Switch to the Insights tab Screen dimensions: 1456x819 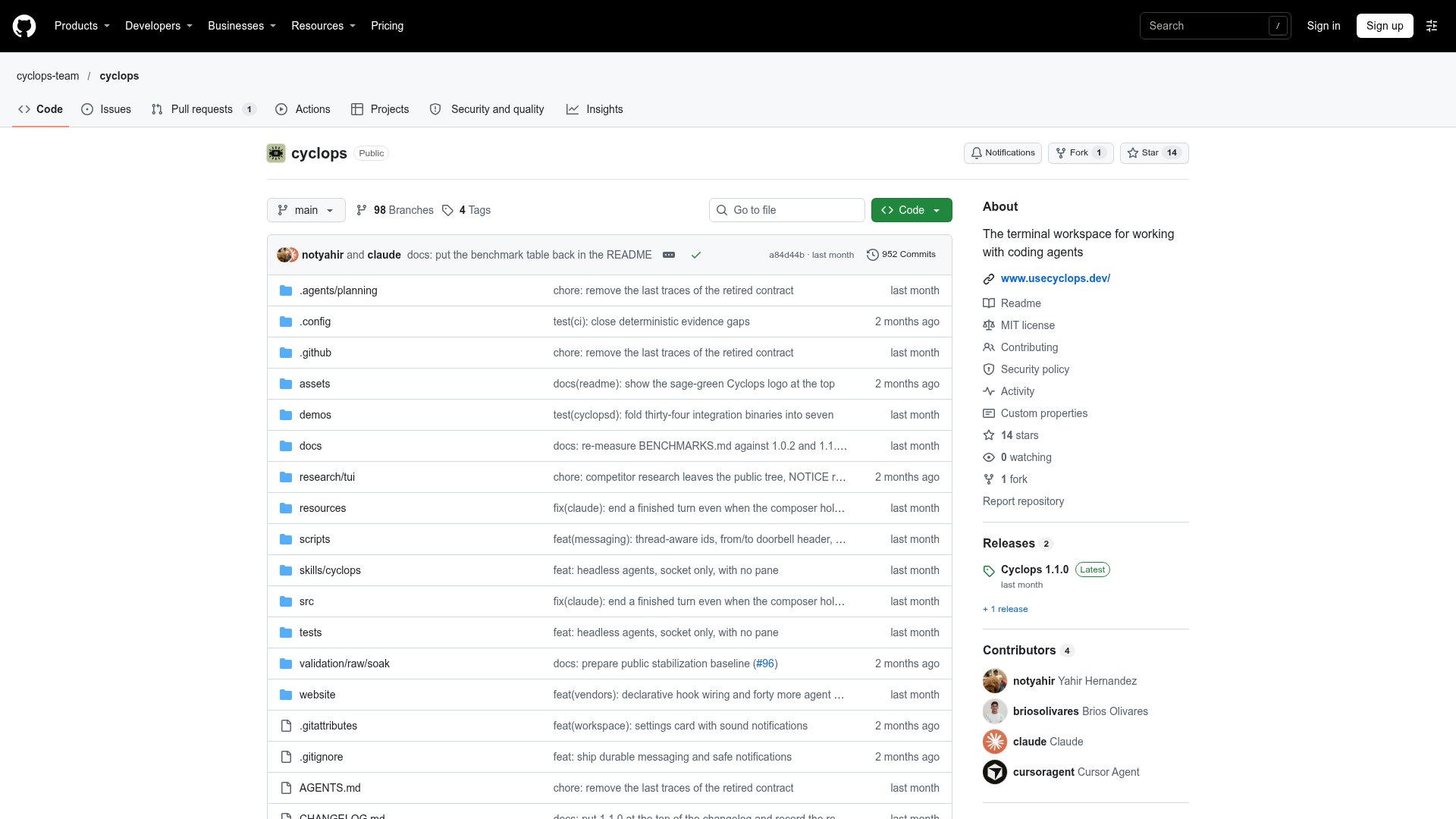595,109
